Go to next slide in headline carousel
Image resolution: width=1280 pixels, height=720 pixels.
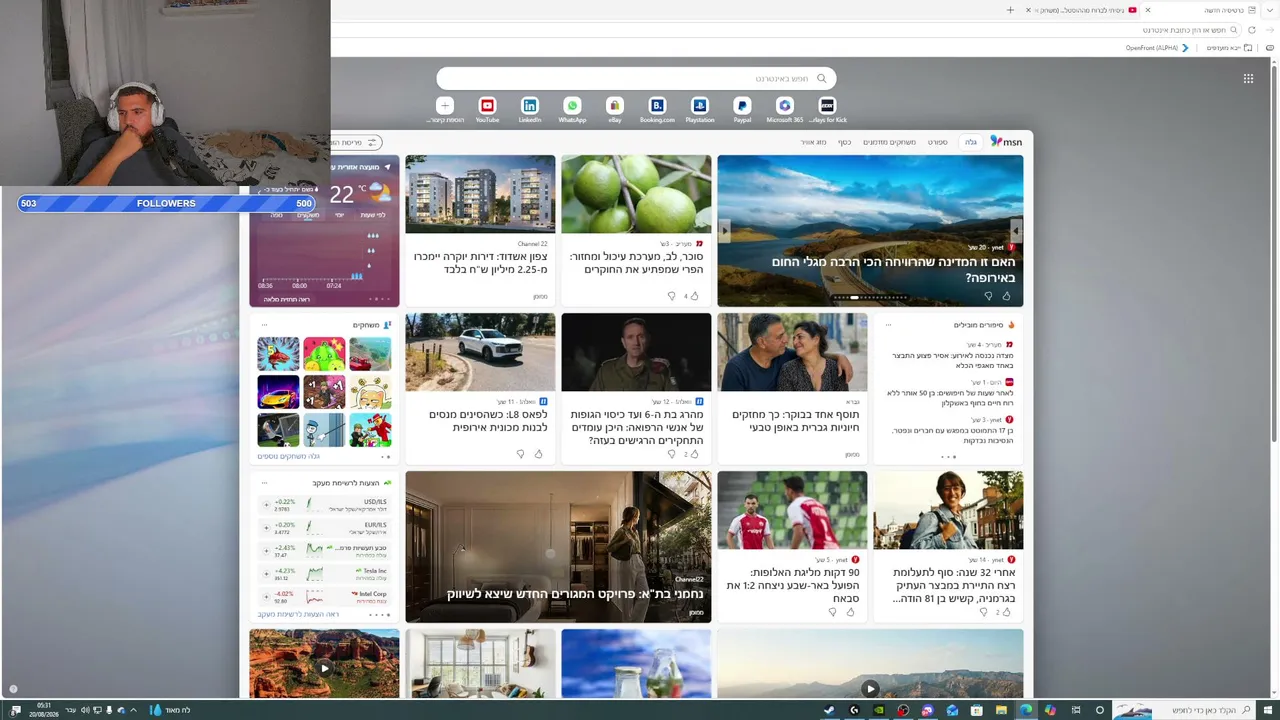click(x=725, y=231)
